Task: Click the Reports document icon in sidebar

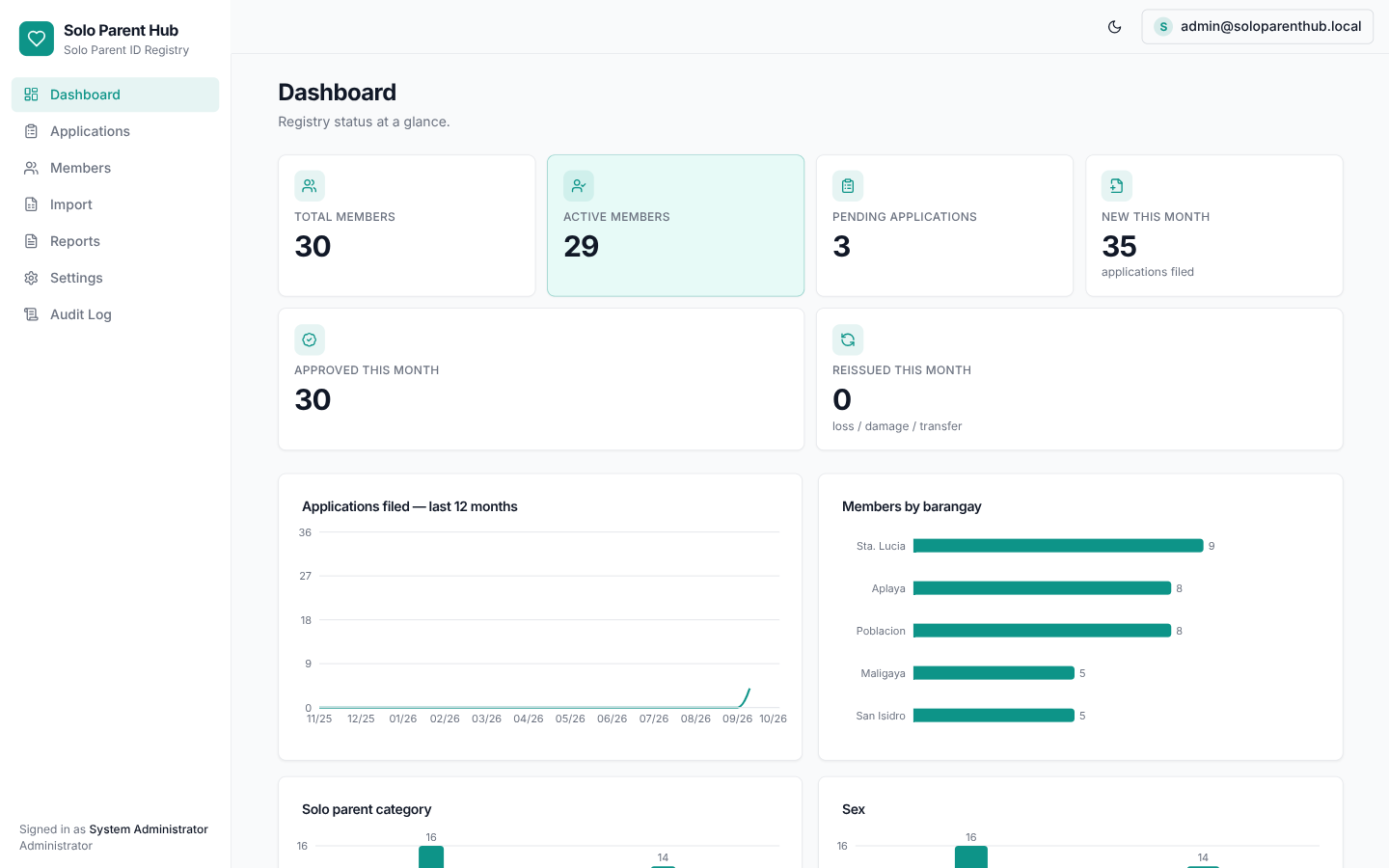Action: coord(31,241)
